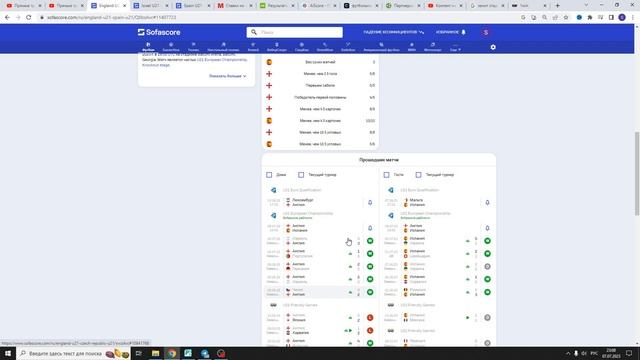
Task: Open Падение коэффициентов dropdown
Action: point(393,32)
